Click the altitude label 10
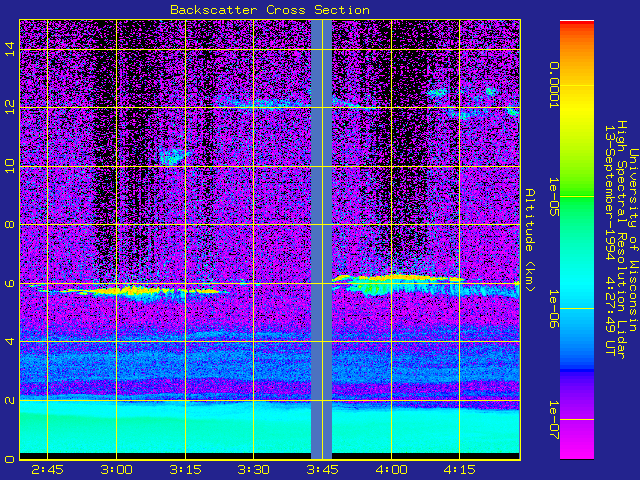The width and height of the screenshot is (640, 480). pos(10,166)
